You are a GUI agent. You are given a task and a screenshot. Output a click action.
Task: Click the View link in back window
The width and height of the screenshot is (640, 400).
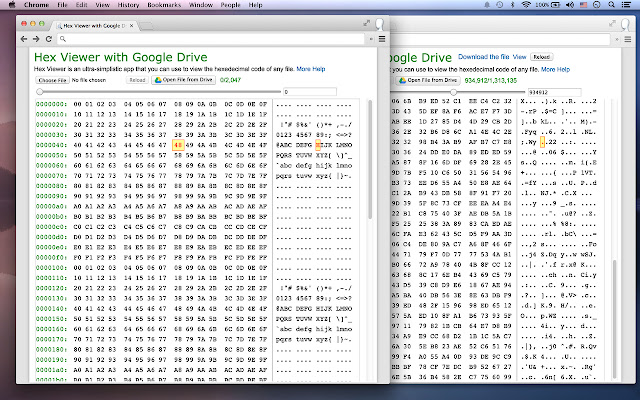[x=519, y=57]
